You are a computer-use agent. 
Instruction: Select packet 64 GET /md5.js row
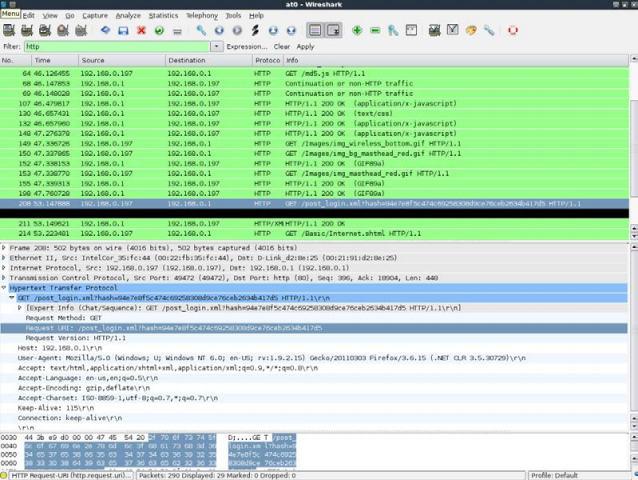tap(314, 74)
